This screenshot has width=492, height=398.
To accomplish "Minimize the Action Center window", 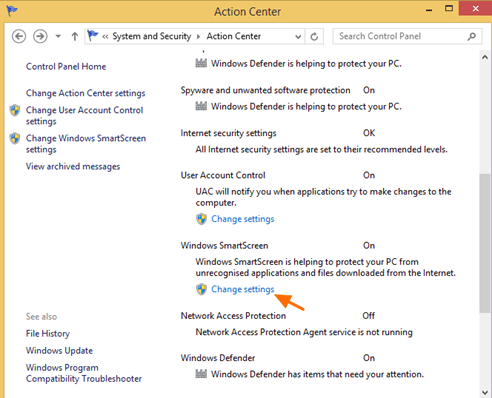I will point(429,10).
